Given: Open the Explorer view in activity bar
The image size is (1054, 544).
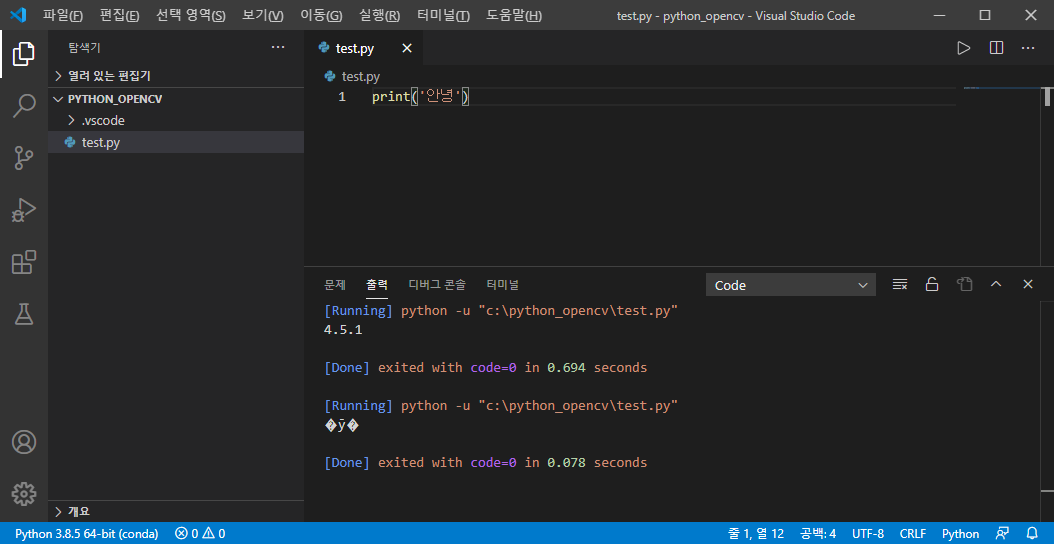Looking at the screenshot, I should (24, 53).
